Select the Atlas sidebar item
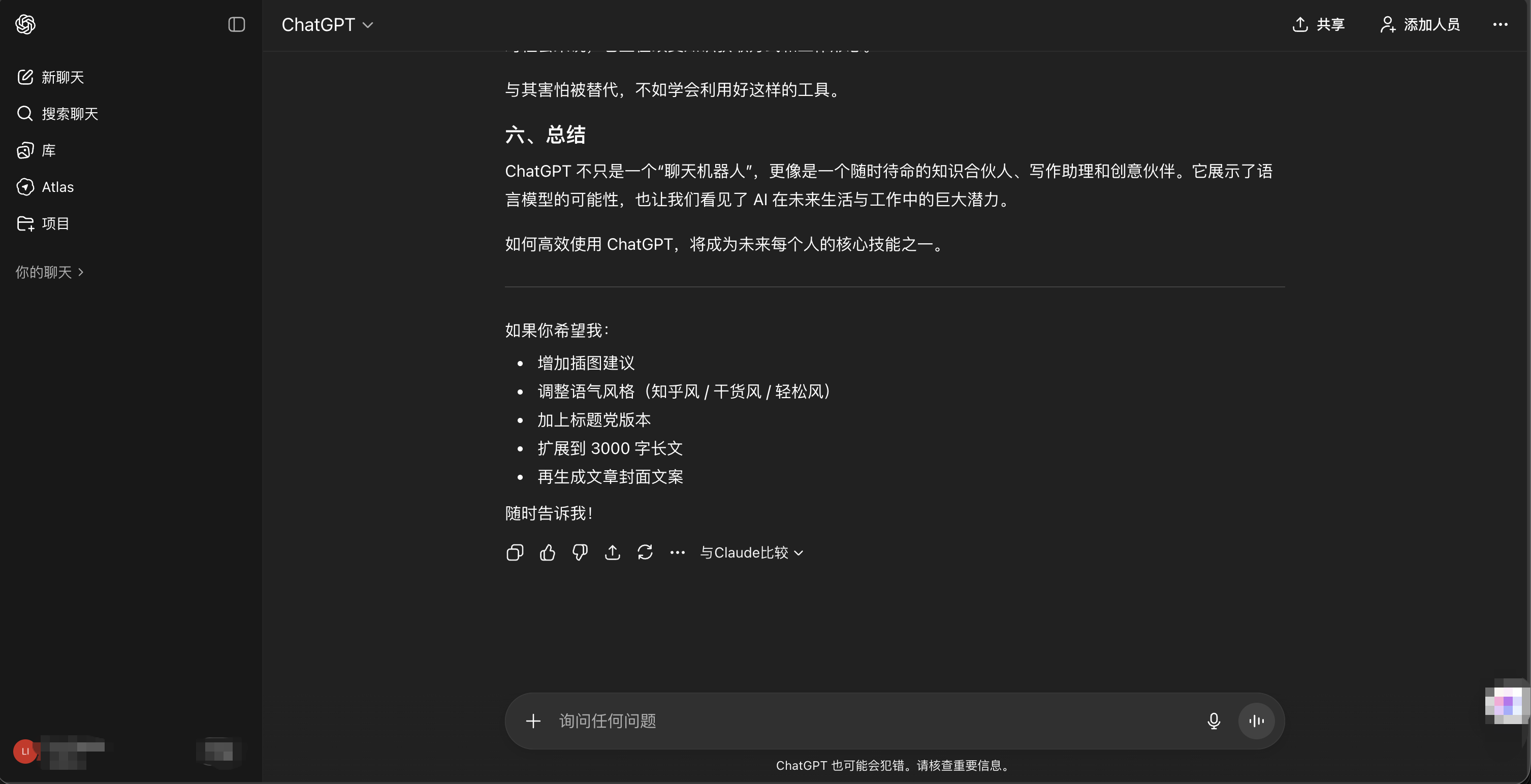This screenshot has height=784, width=1531. (x=57, y=186)
